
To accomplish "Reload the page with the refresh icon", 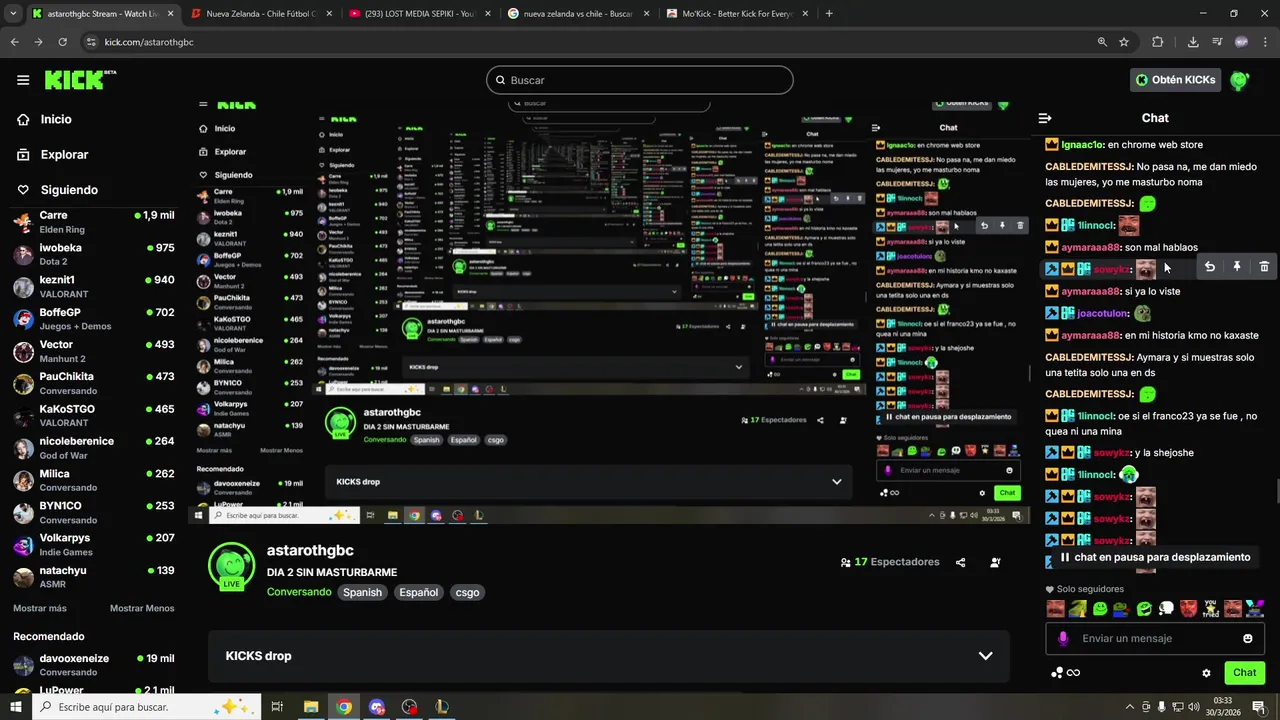I will click(x=62, y=42).
